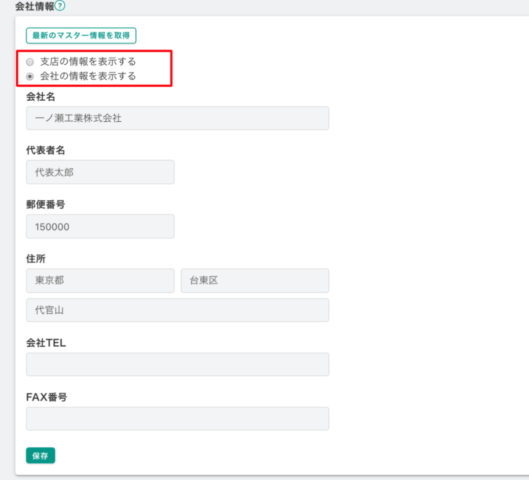Click the 代表者名 field label
Screen dimensions: 529x480
(46, 150)
